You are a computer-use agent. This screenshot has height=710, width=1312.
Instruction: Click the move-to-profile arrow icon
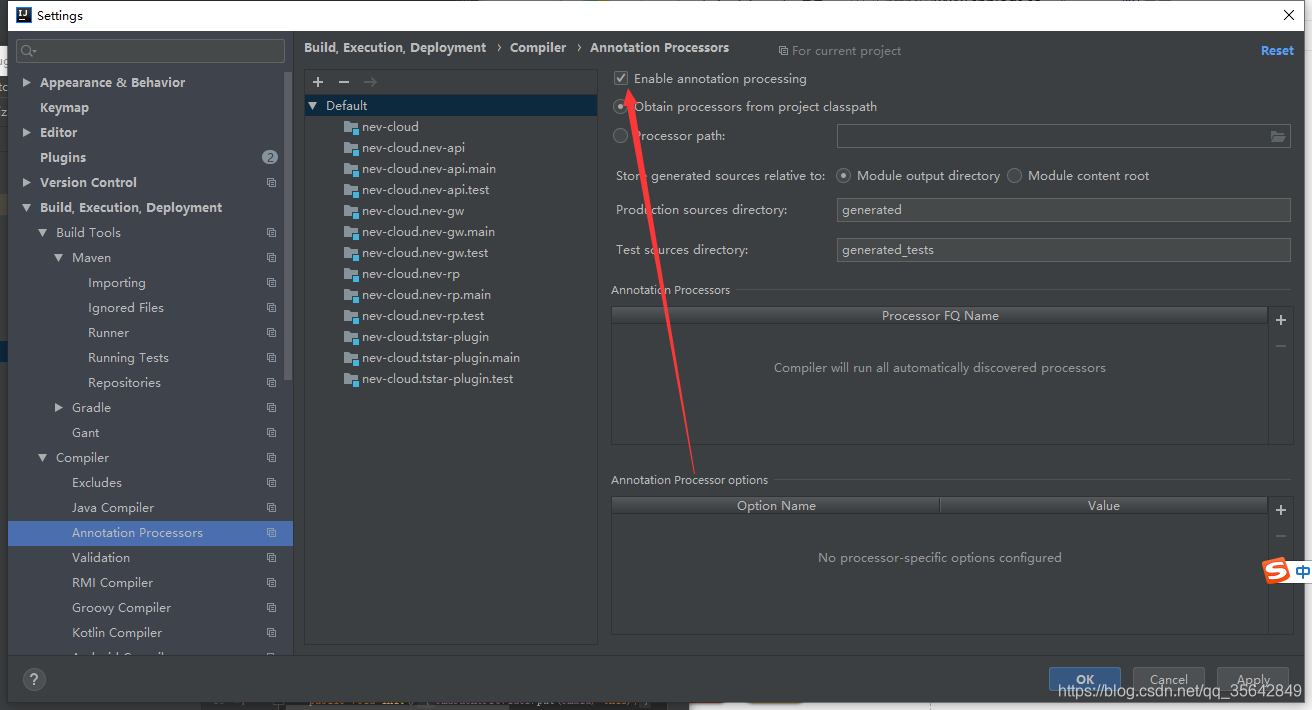point(370,82)
